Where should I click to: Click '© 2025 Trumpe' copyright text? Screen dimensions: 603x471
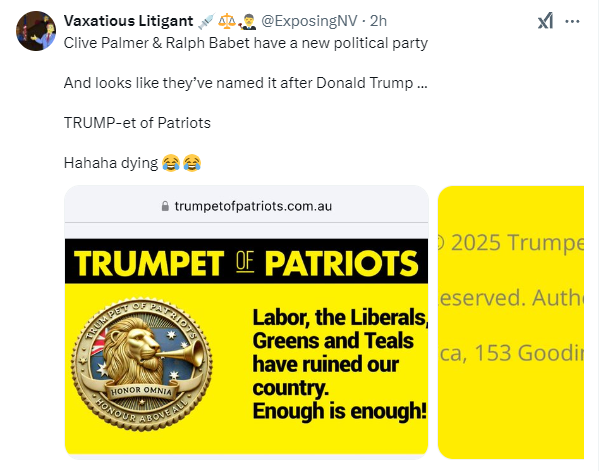[511, 243]
